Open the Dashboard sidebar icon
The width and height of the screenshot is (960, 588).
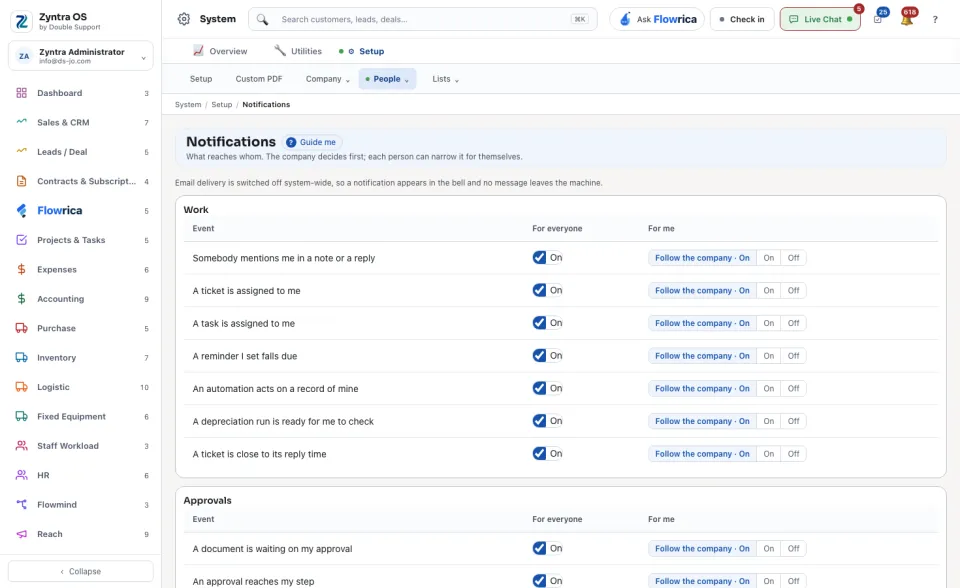[21, 93]
